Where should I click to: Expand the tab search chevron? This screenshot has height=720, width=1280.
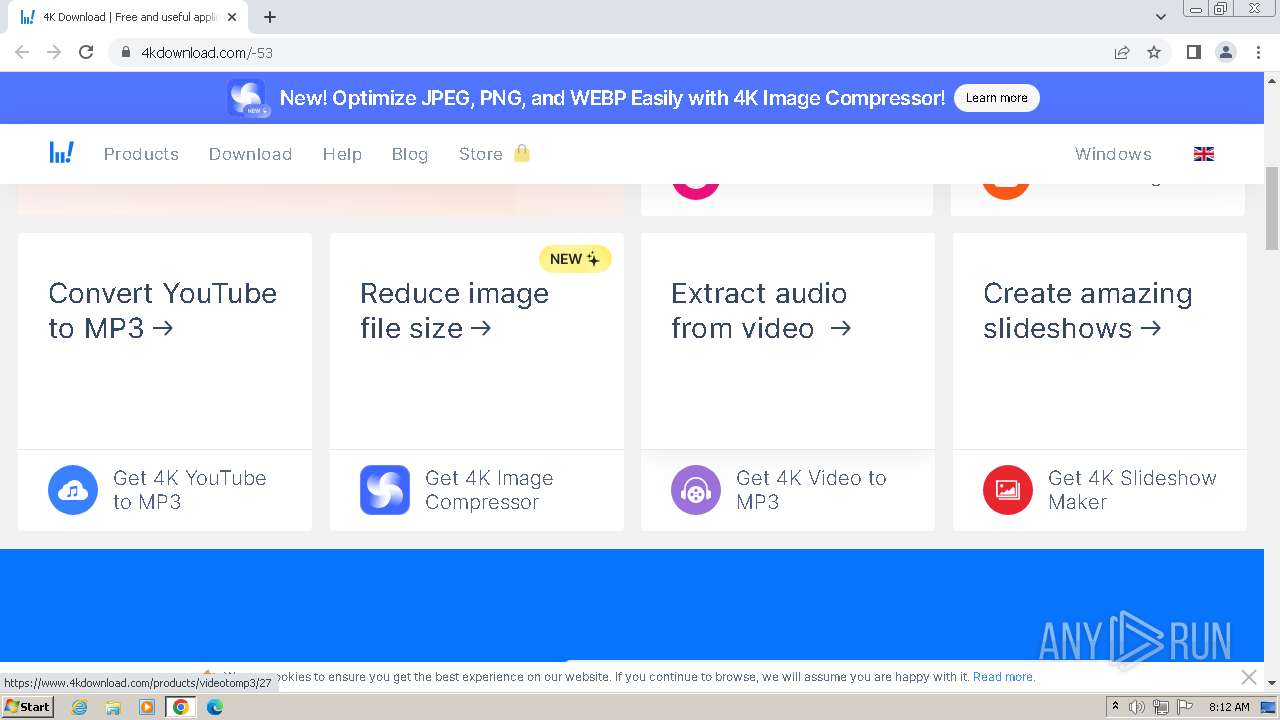1161,16
